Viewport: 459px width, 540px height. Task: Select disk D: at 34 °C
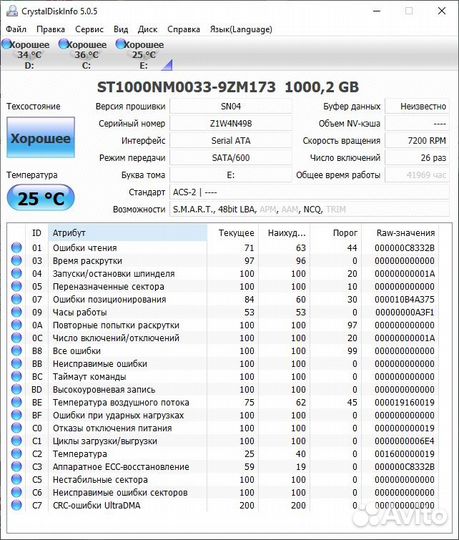(26, 54)
